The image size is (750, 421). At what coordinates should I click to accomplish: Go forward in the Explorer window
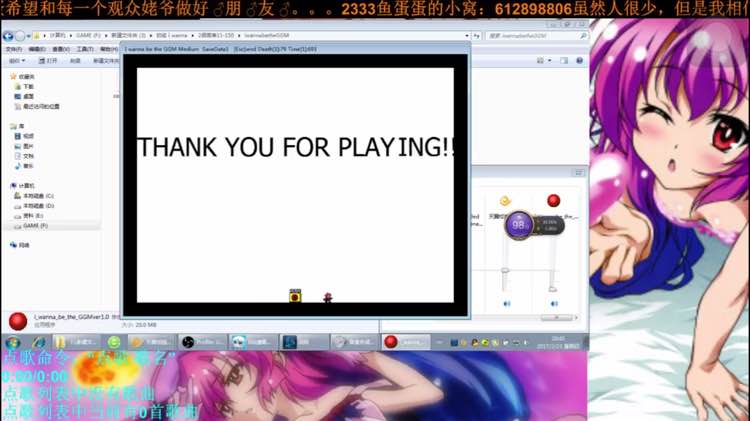click(x=20, y=36)
